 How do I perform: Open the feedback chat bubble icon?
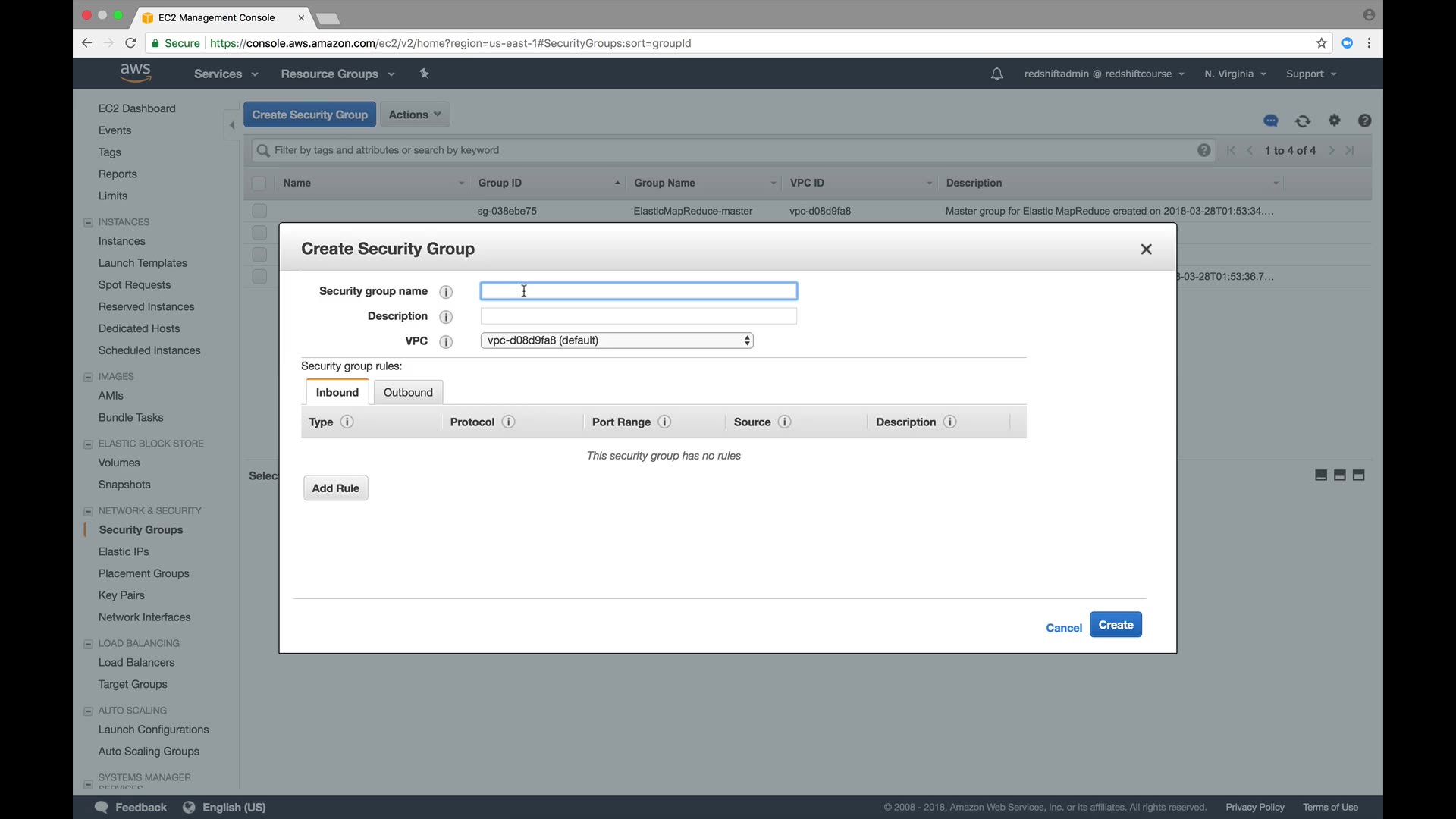point(1271,121)
